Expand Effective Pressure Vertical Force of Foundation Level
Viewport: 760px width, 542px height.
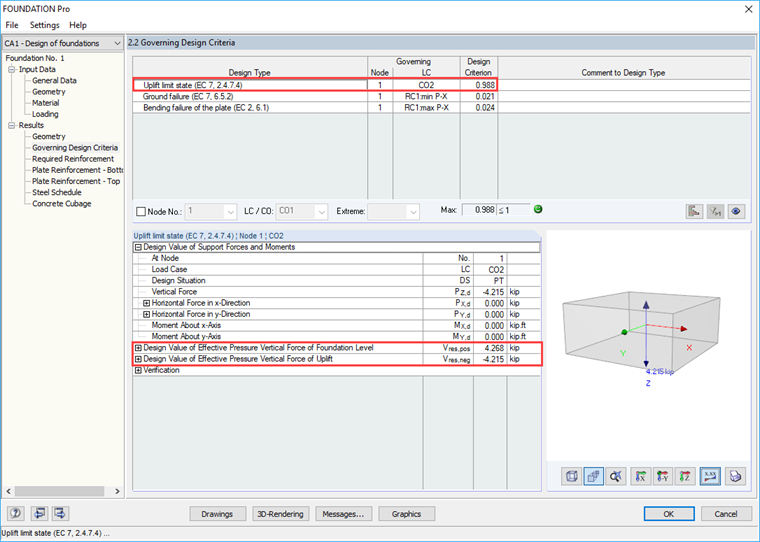coord(138,348)
